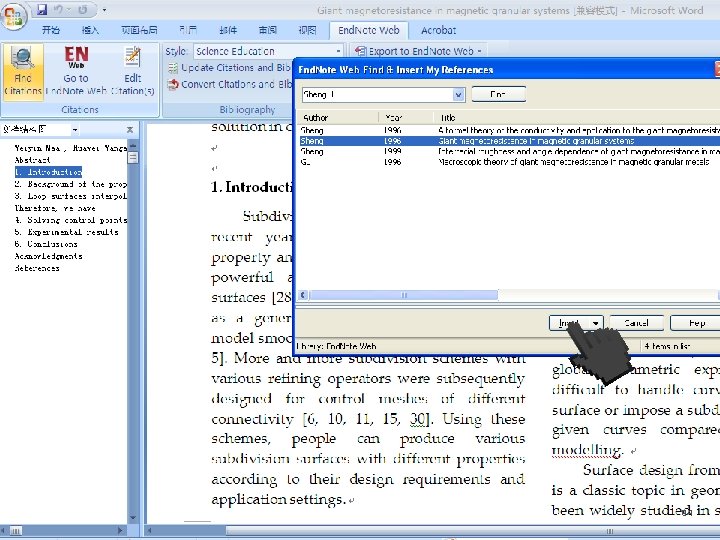Expand search history dropdown arrow

click(x=459, y=95)
